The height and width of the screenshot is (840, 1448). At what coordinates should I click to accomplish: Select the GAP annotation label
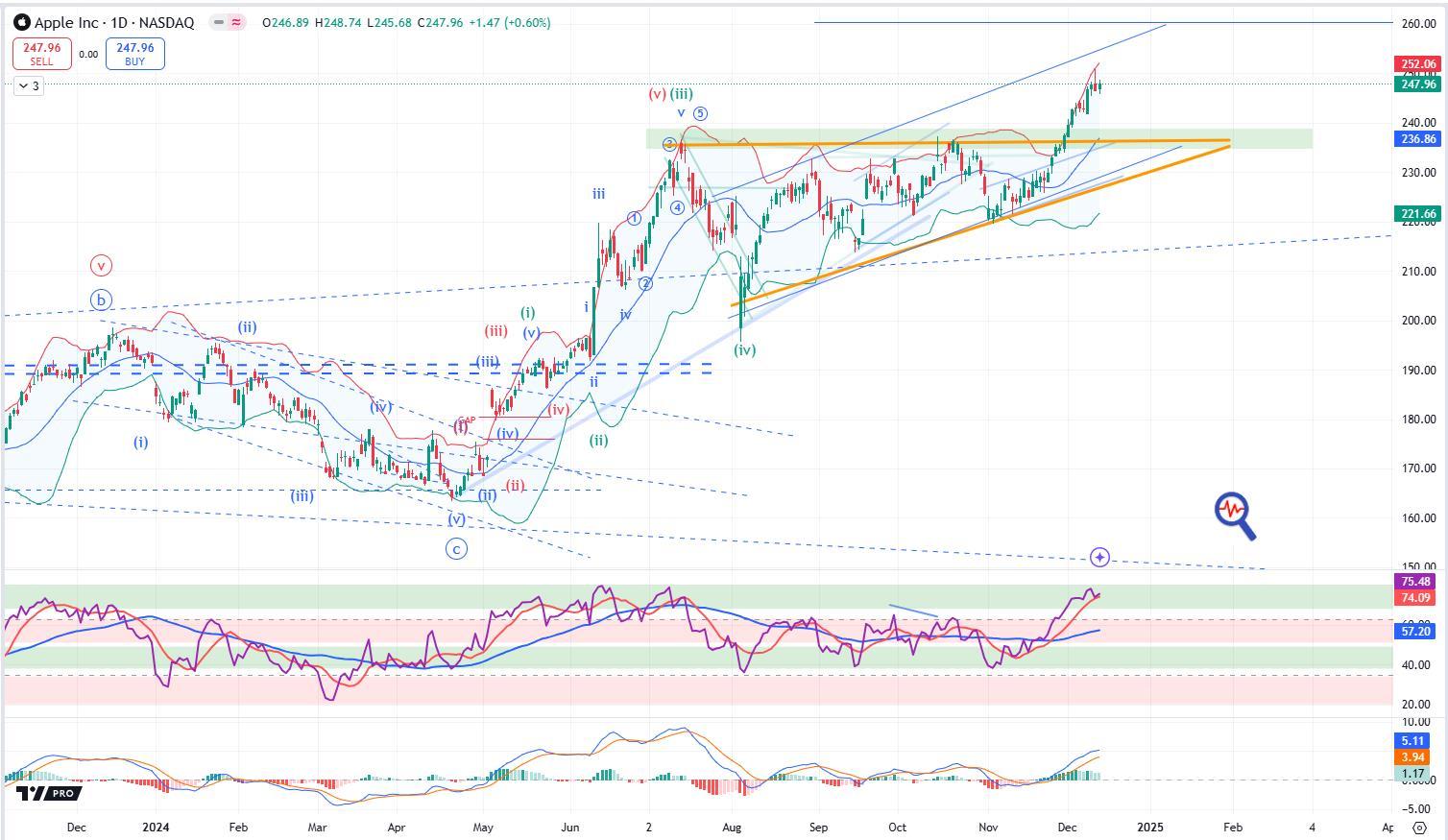pyautogui.click(x=467, y=420)
